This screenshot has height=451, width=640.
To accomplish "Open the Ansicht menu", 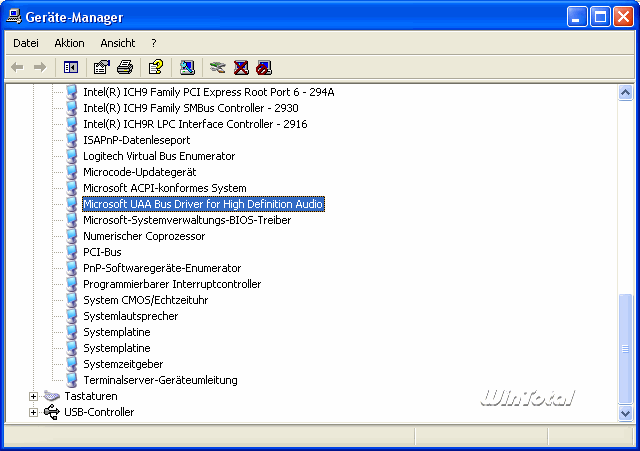I will tap(118, 43).
